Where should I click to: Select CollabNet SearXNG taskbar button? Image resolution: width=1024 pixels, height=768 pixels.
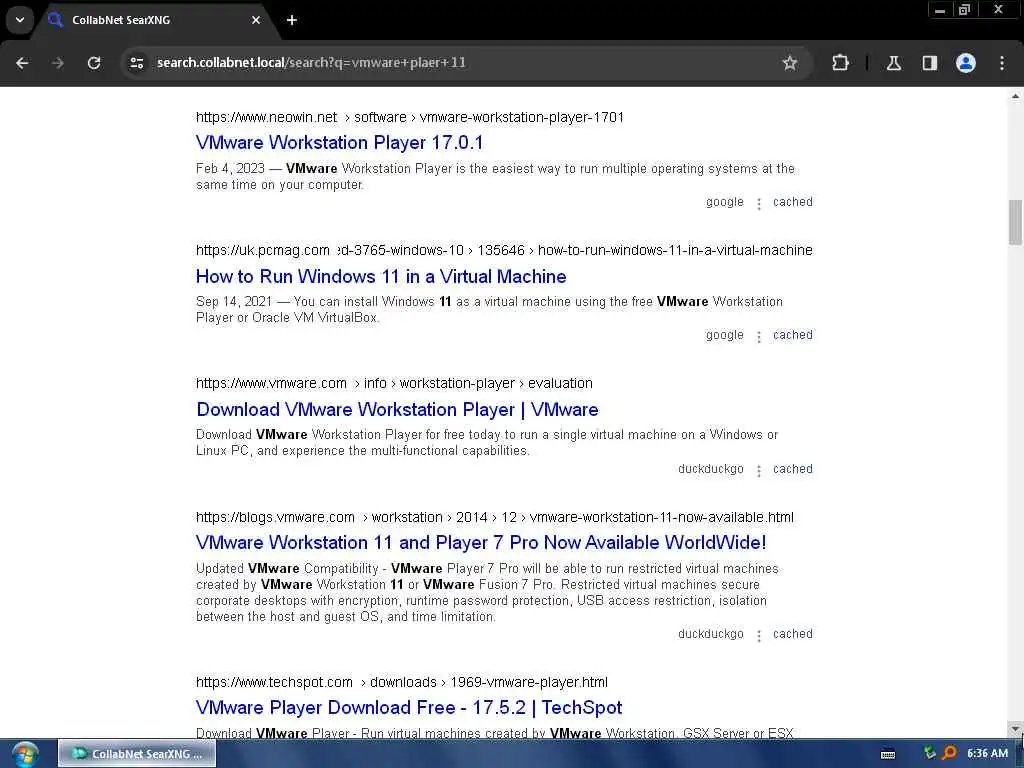(x=137, y=754)
